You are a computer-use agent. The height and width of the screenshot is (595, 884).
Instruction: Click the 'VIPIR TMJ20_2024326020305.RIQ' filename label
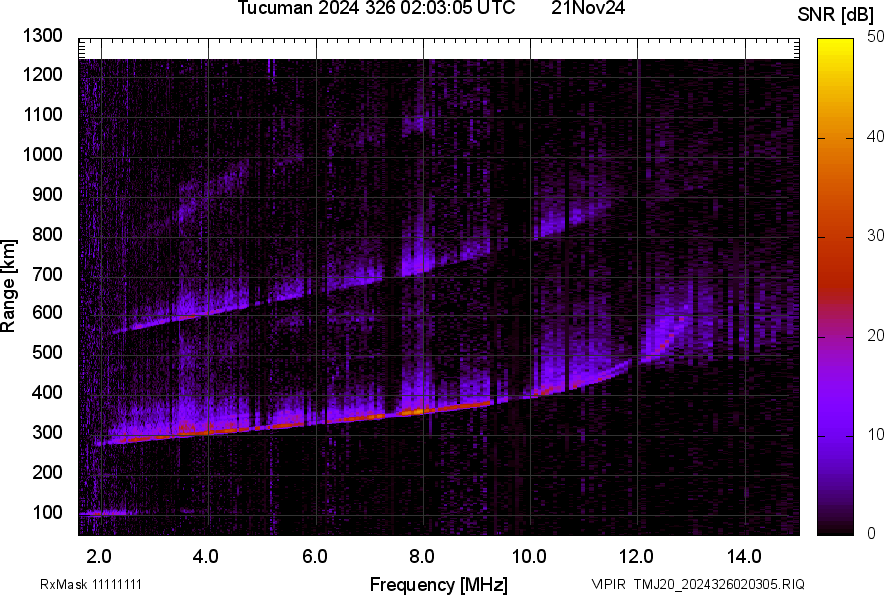697,584
